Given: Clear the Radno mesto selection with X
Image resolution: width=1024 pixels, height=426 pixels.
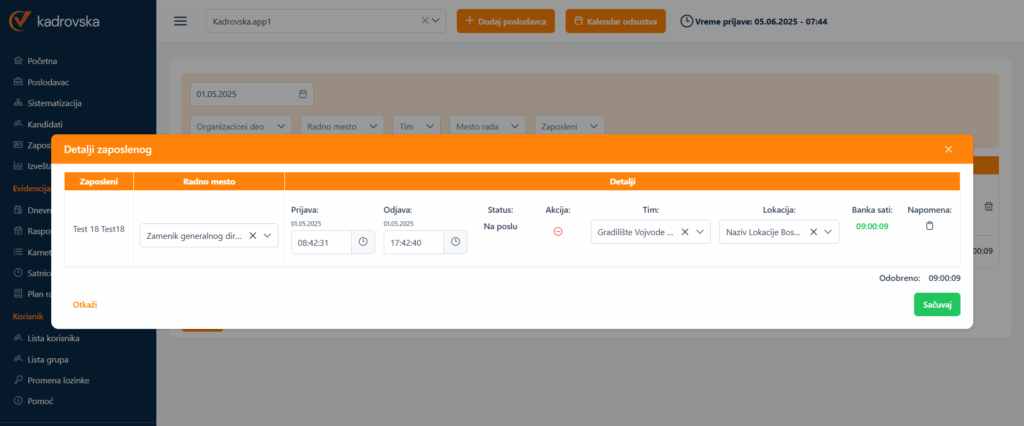Looking at the screenshot, I should [x=253, y=236].
